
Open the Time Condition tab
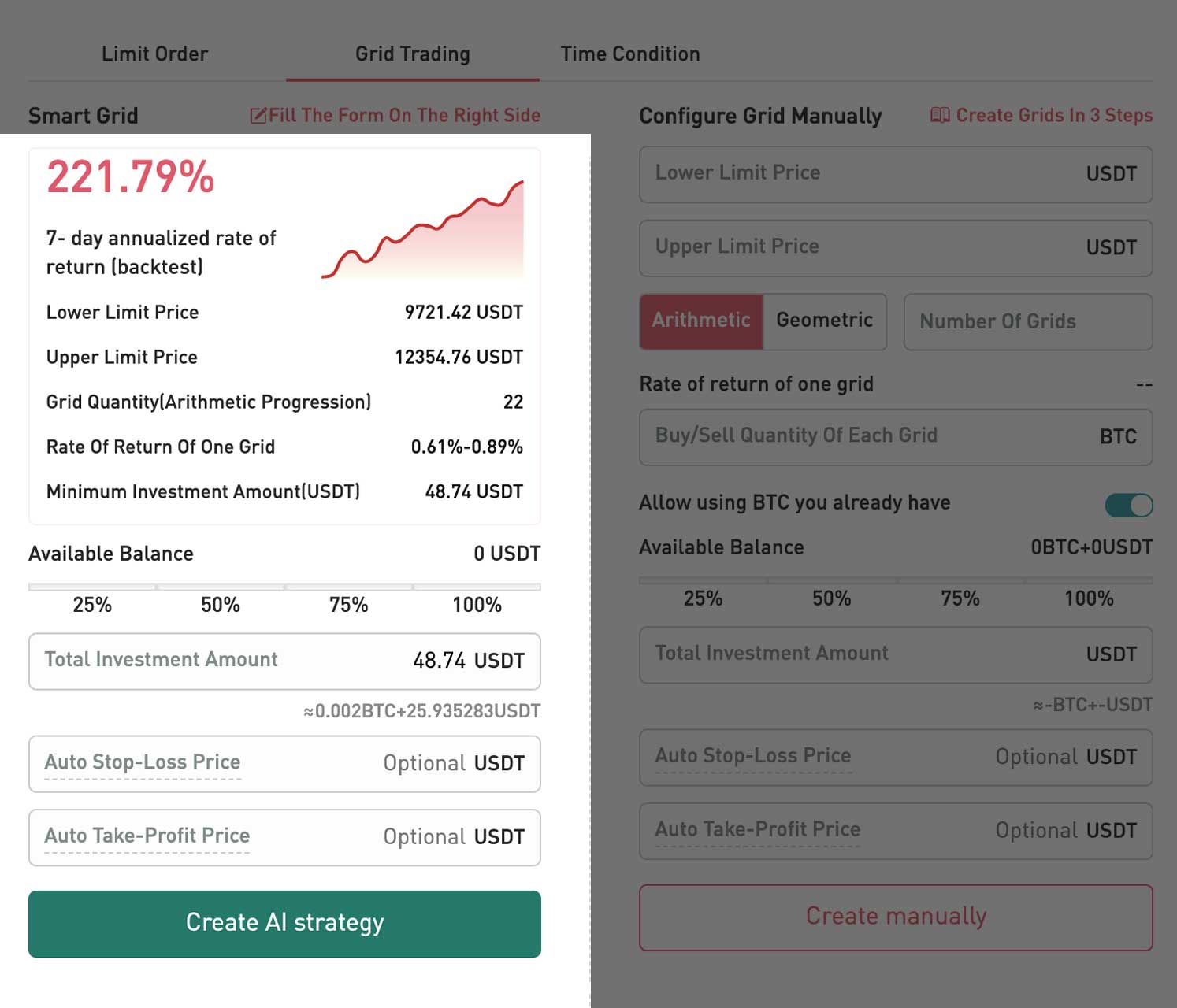click(x=629, y=54)
